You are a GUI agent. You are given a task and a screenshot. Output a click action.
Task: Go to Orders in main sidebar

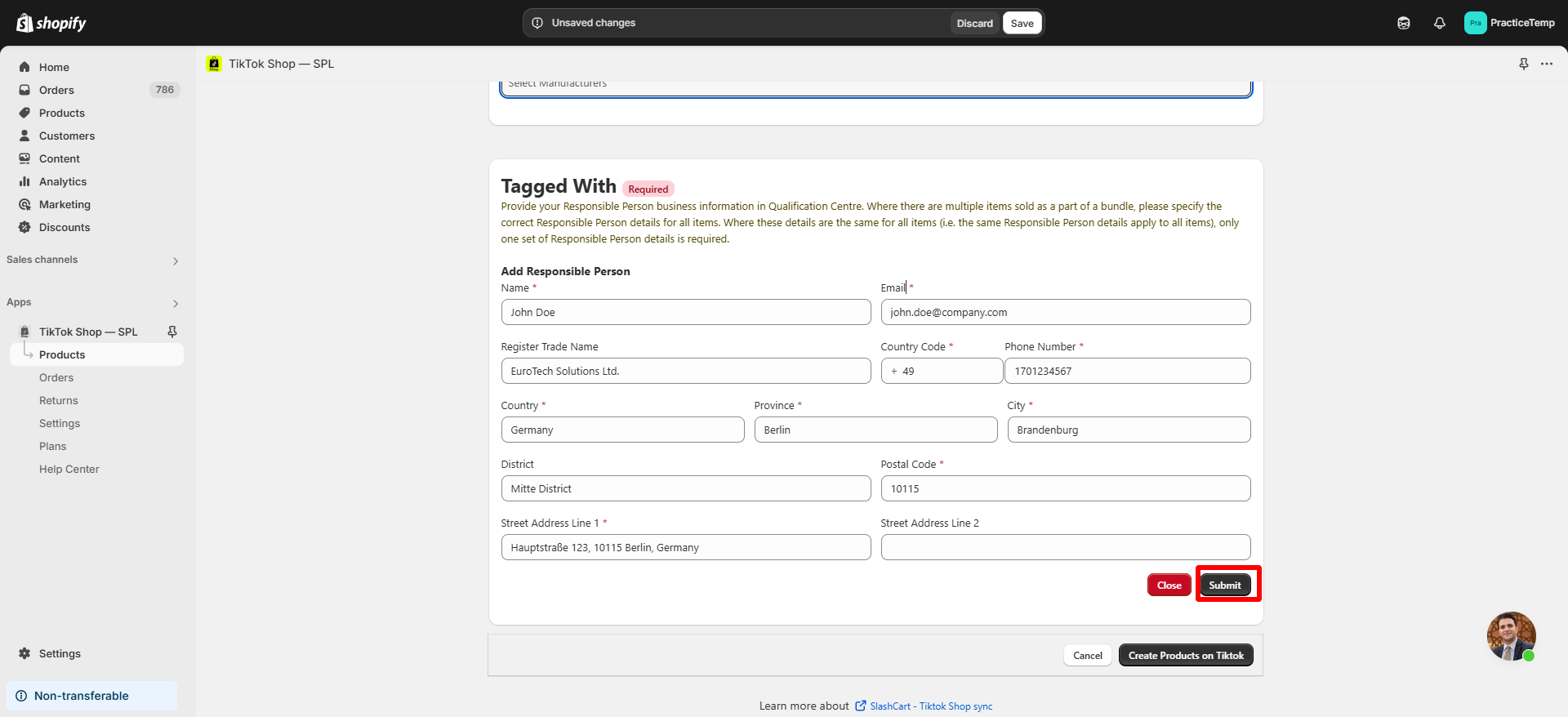click(56, 90)
